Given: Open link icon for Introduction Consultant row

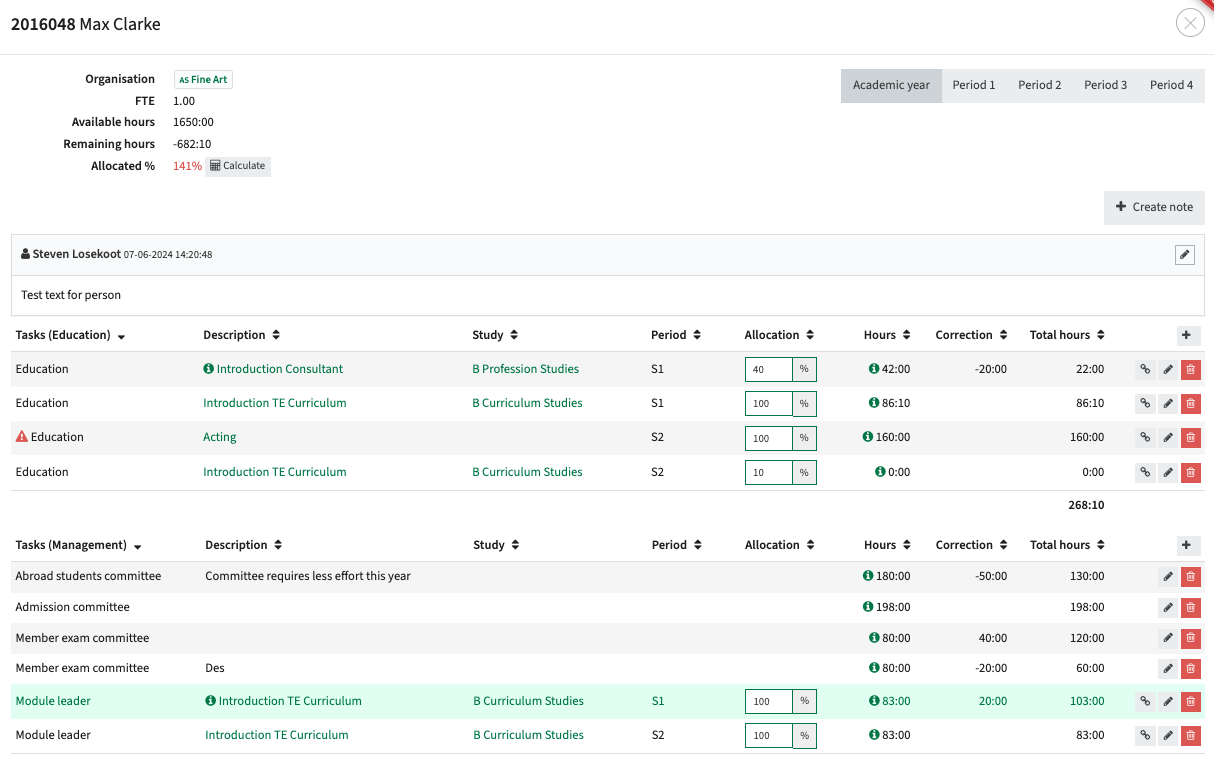Looking at the screenshot, I should 1145,370.
